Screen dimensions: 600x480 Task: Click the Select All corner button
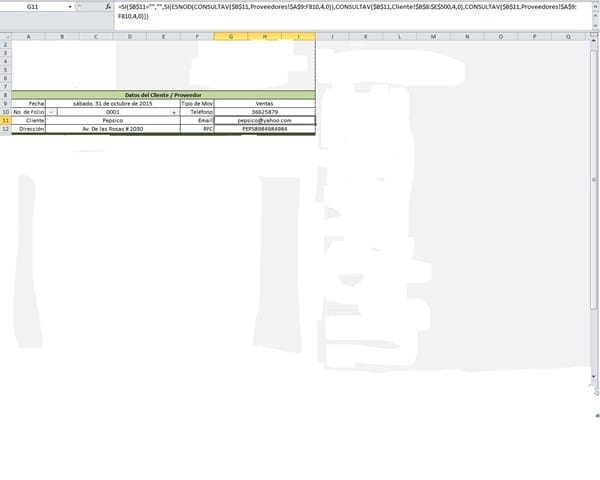coord(5,37)
